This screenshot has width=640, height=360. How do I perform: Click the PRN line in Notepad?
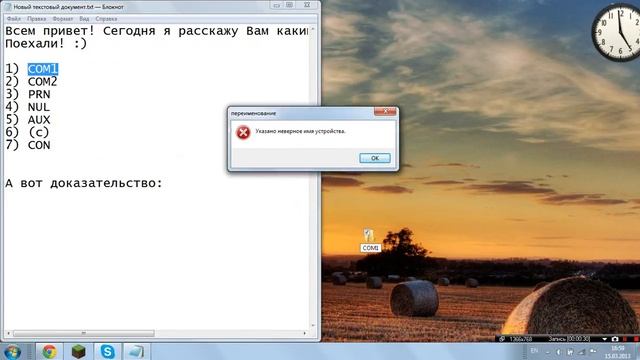[28, 94]
